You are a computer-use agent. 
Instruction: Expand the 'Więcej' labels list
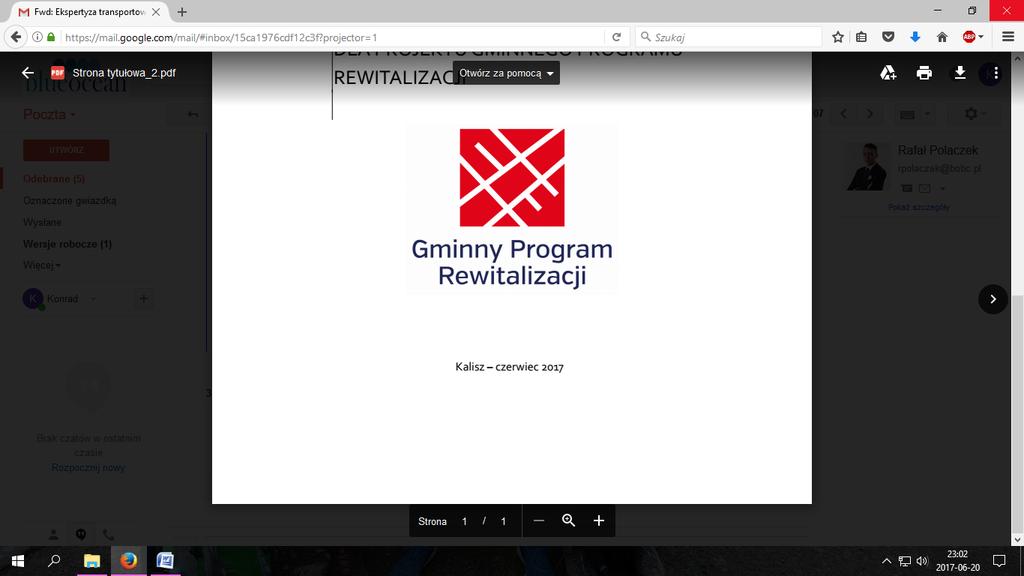pyautogui.click(x=42, y=265)
